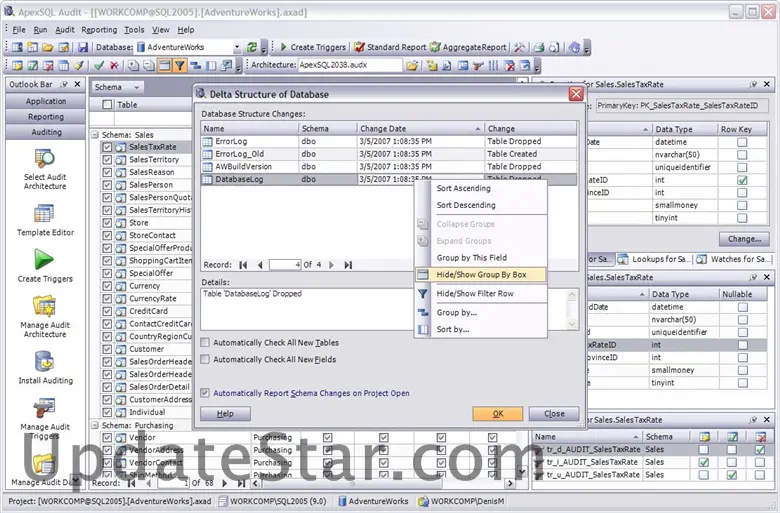Click the pistol trigger icon in architecture toolbar
Viewport: 780px width, 513px height.
[478, 65]
